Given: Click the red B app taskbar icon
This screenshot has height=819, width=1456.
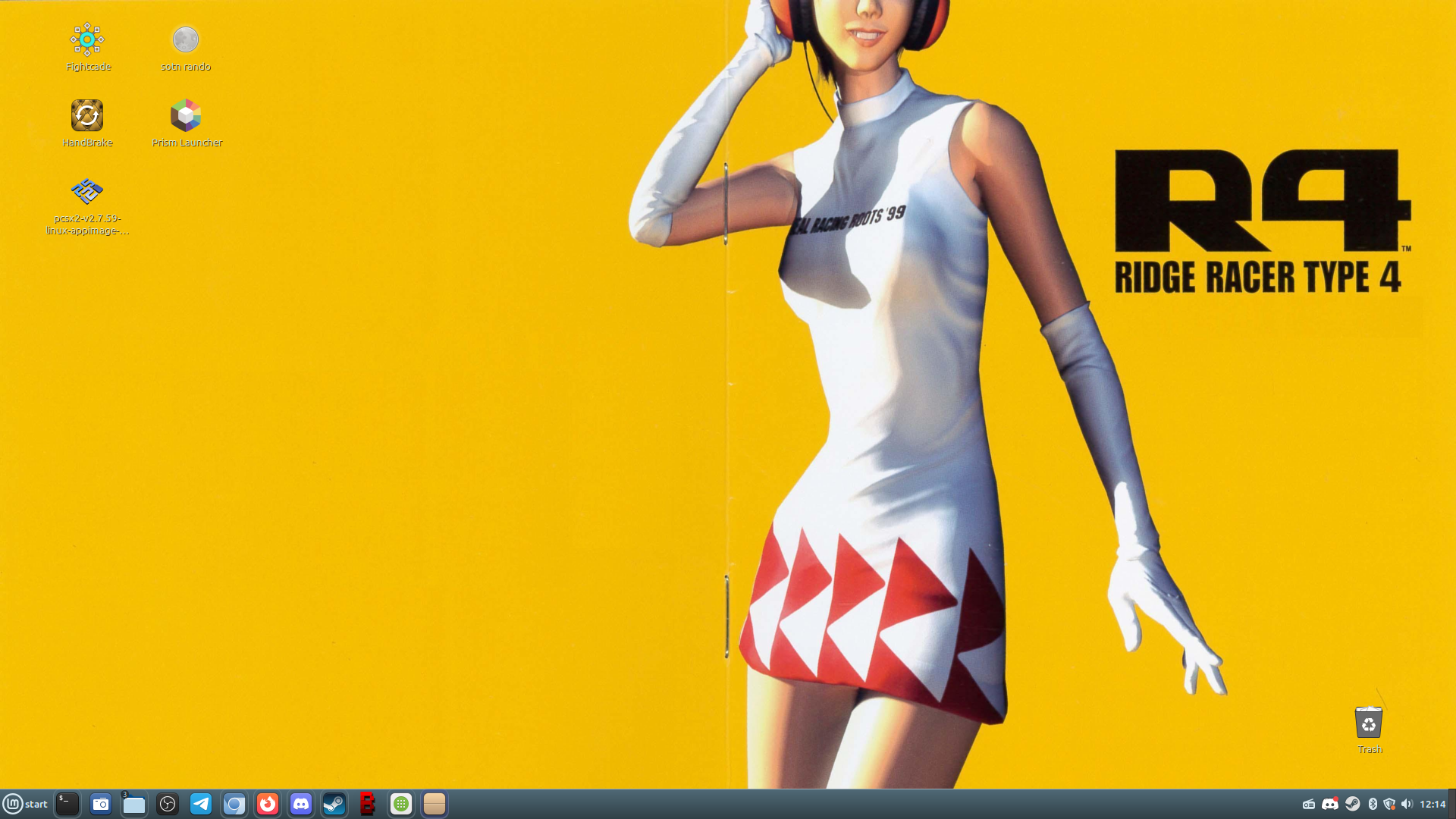Looking at the screenshot, I should point(368,804).
